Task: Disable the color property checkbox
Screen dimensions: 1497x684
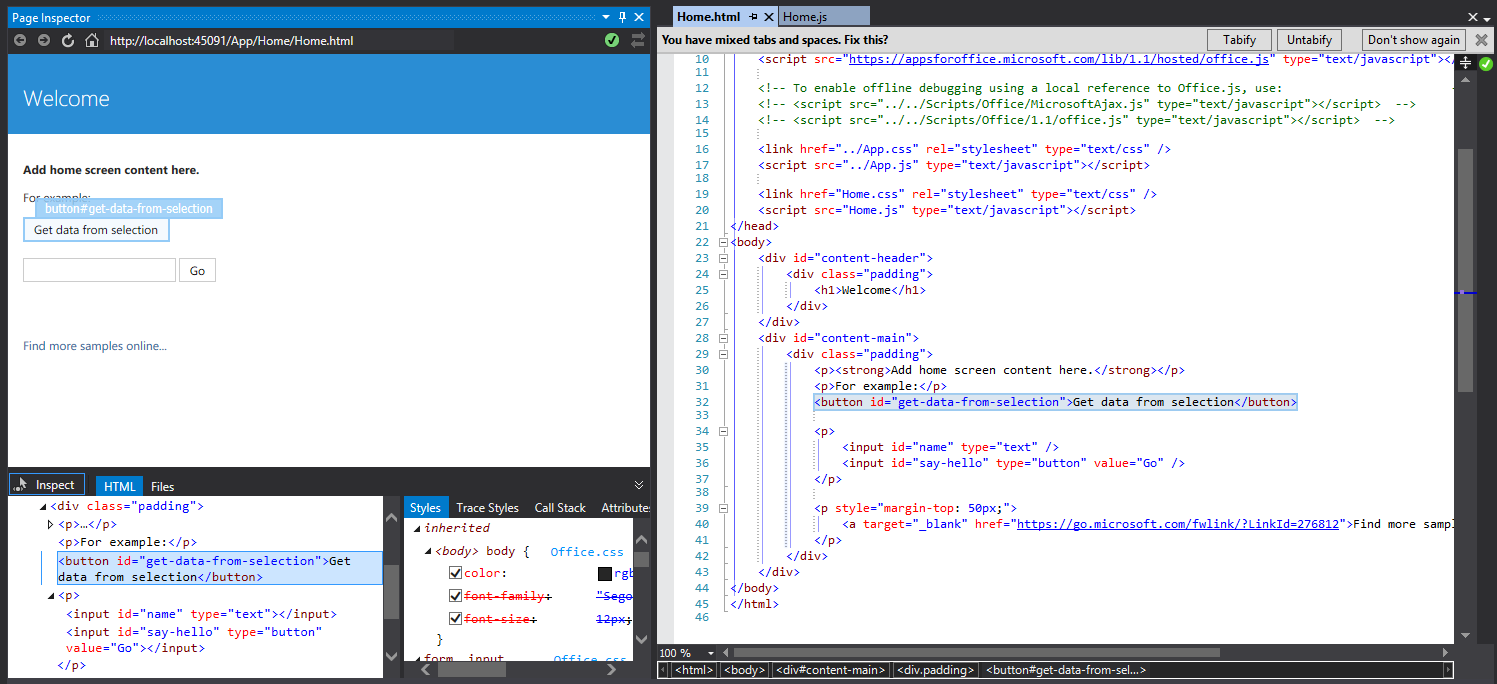Action: (455, 573)
